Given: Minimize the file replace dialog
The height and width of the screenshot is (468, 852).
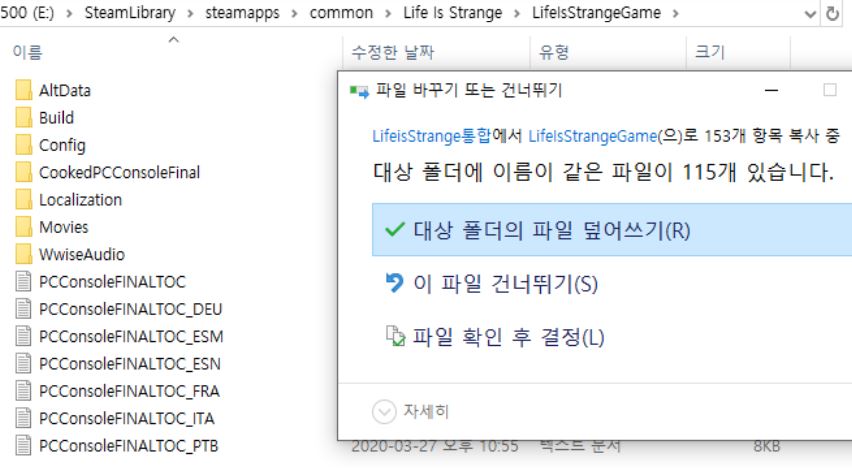Looking at the screenshot, I should [772, 90].
